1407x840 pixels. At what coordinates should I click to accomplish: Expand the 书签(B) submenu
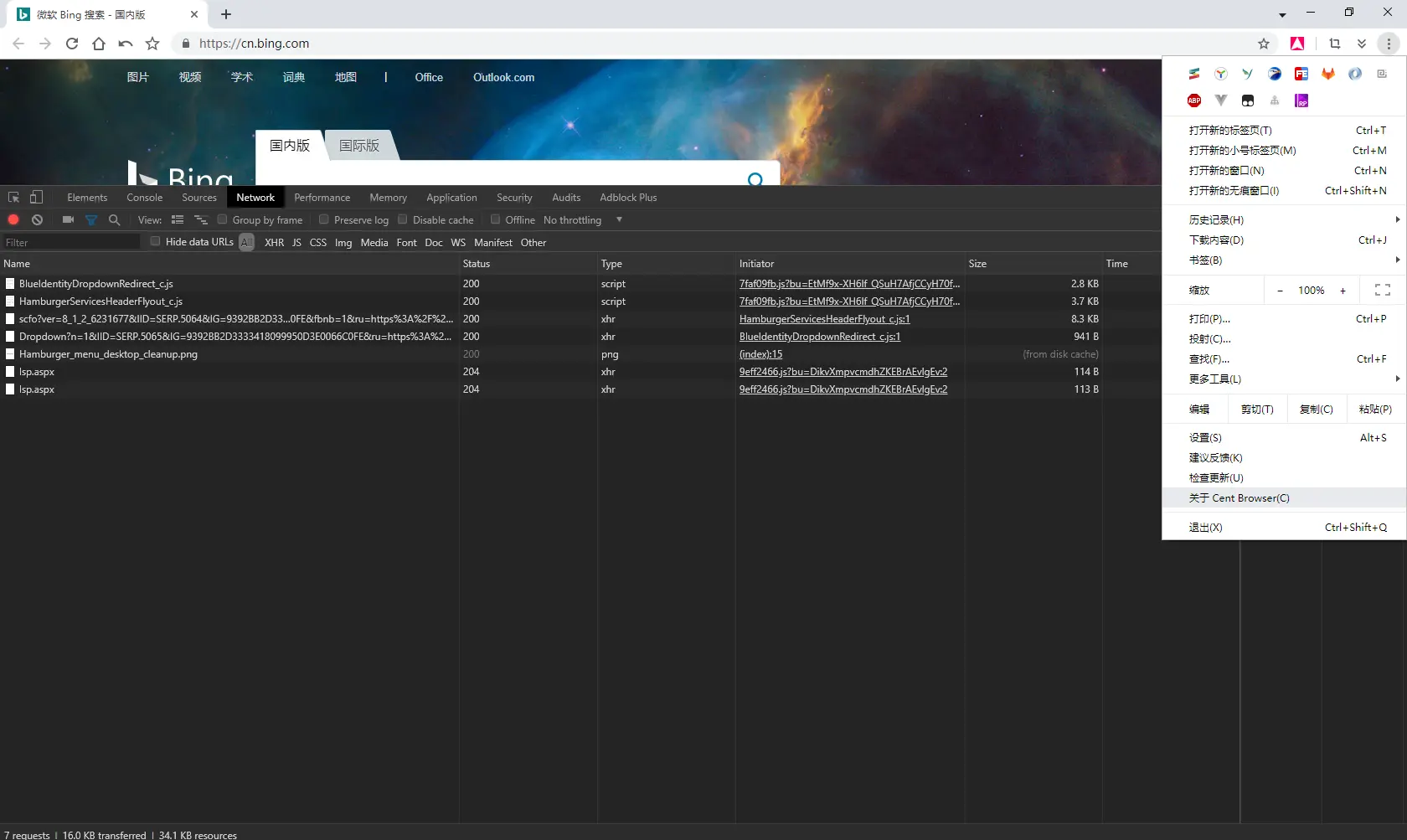[1285, 260]
